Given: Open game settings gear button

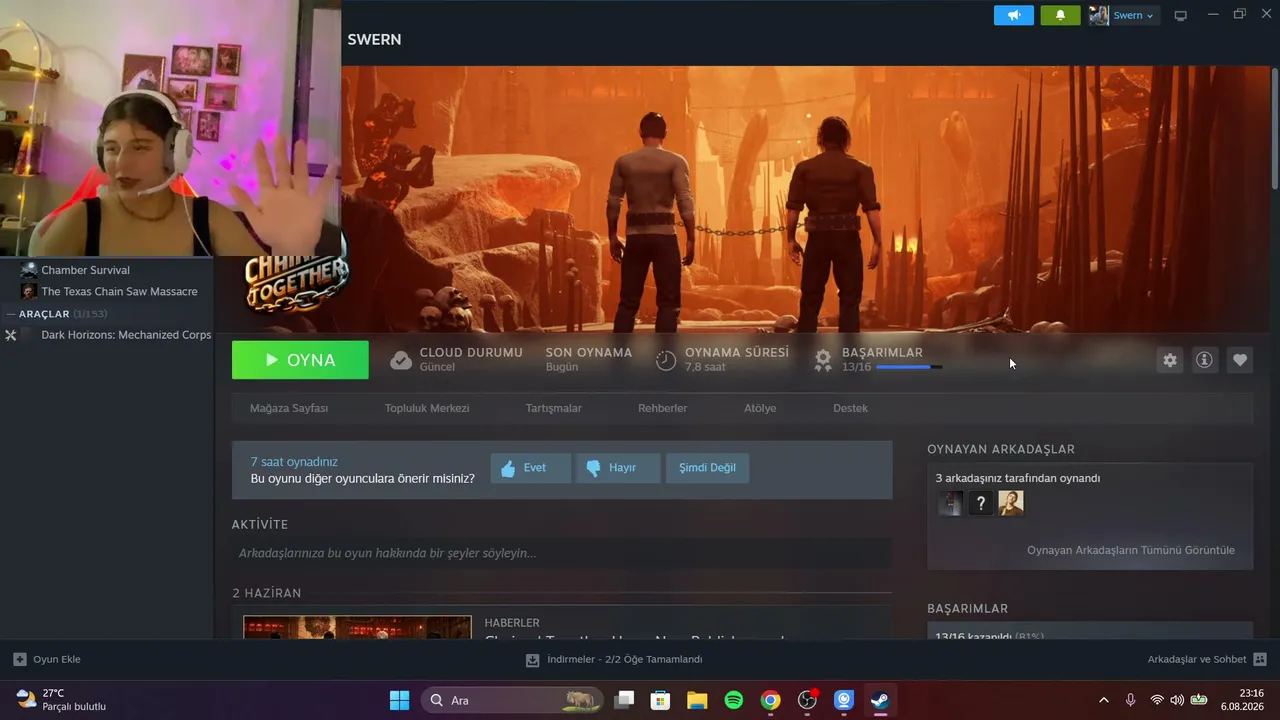Looking at the screenshot, I should (x=1170, y=360).
